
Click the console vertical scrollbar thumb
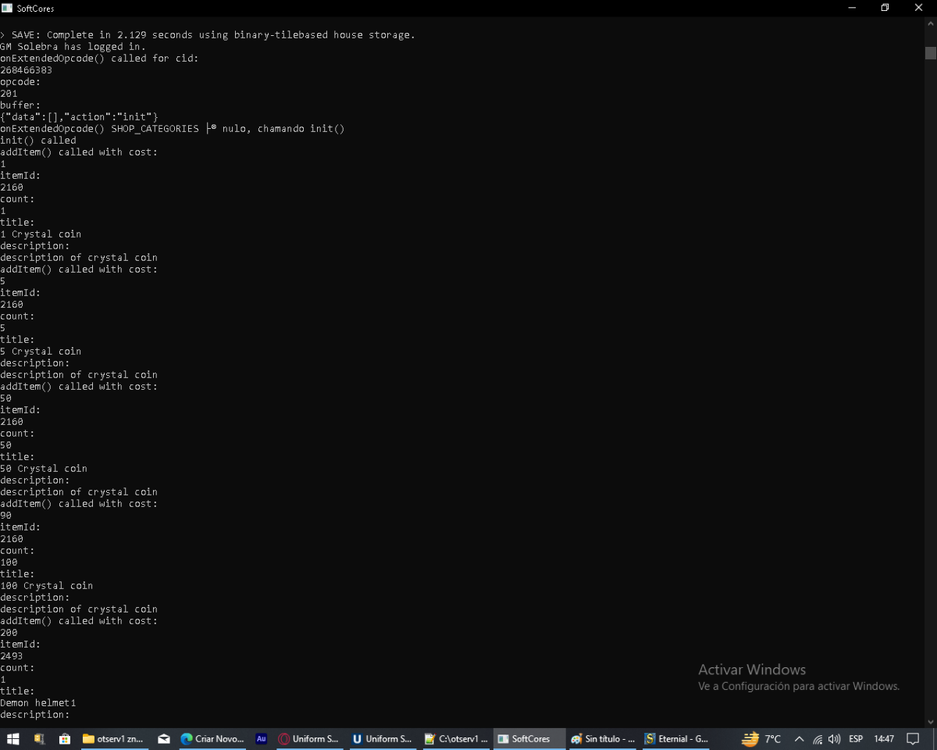[930, 54]
